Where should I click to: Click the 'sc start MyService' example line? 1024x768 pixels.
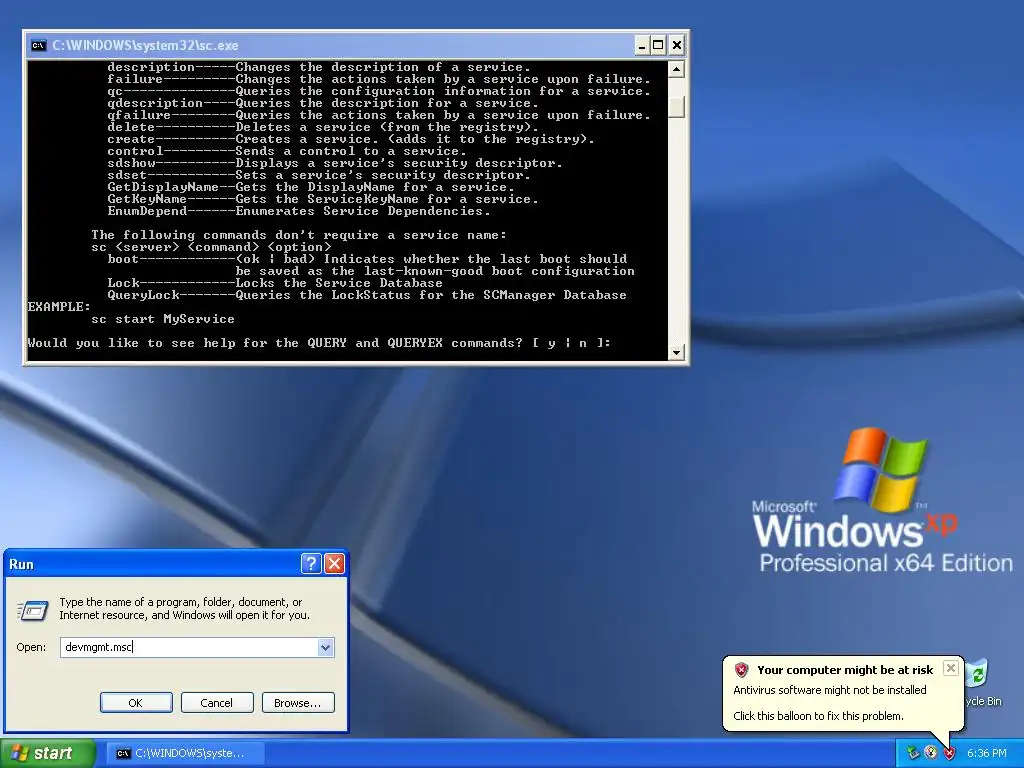pyautogui.click(x=163, y=319)
